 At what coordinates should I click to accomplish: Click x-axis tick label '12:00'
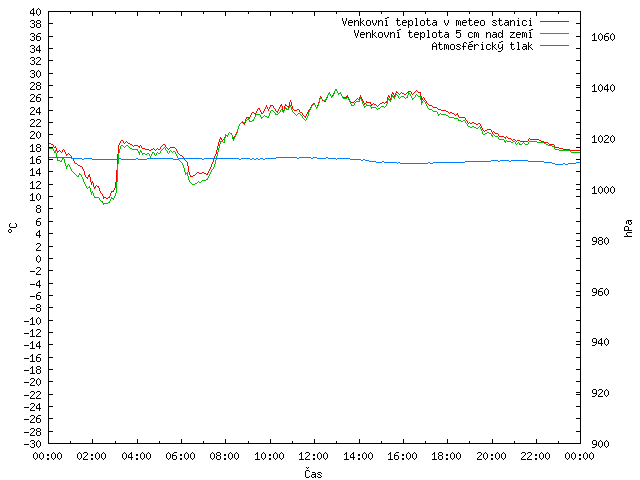(x=313, y=456)
